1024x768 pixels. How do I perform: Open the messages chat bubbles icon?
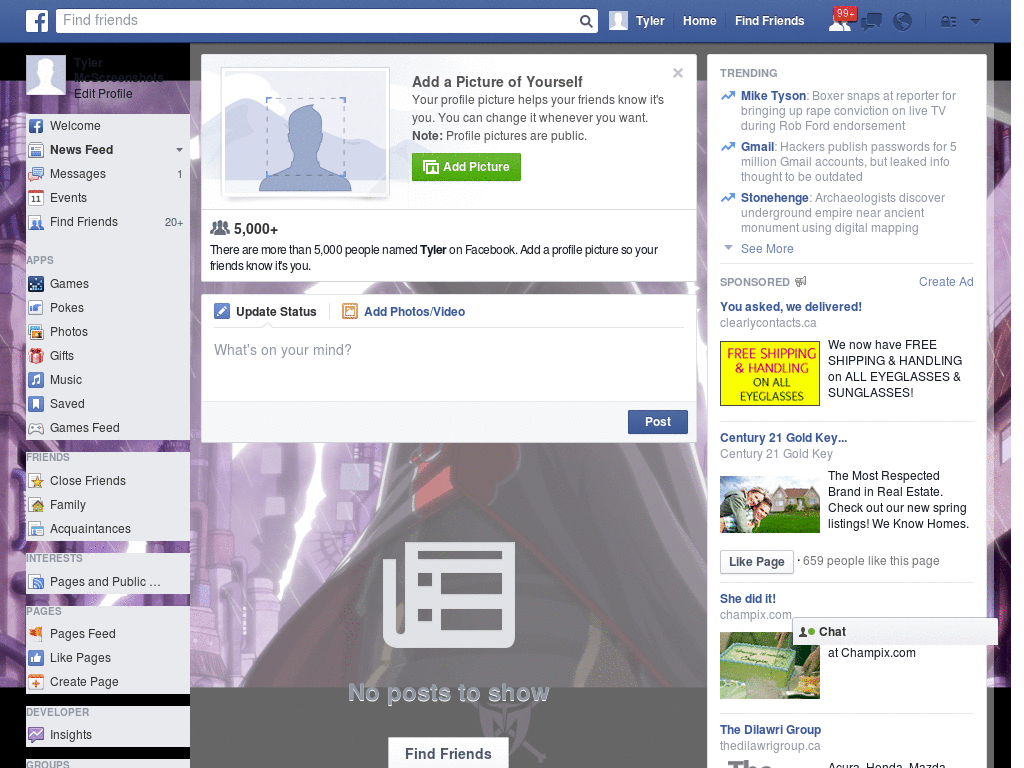tap(871, 22)
